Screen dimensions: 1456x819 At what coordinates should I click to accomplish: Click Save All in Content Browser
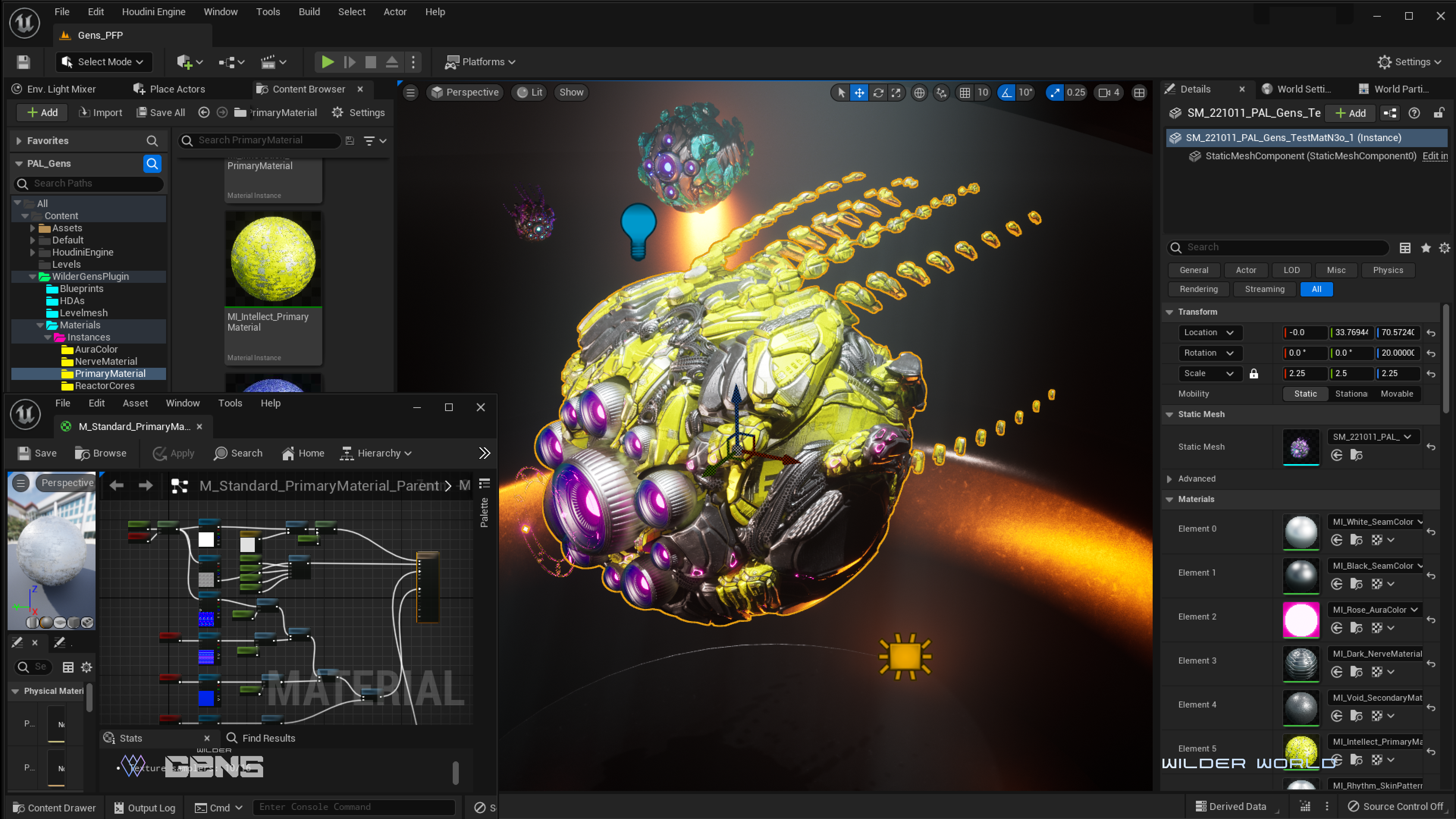tap(161, 113)
